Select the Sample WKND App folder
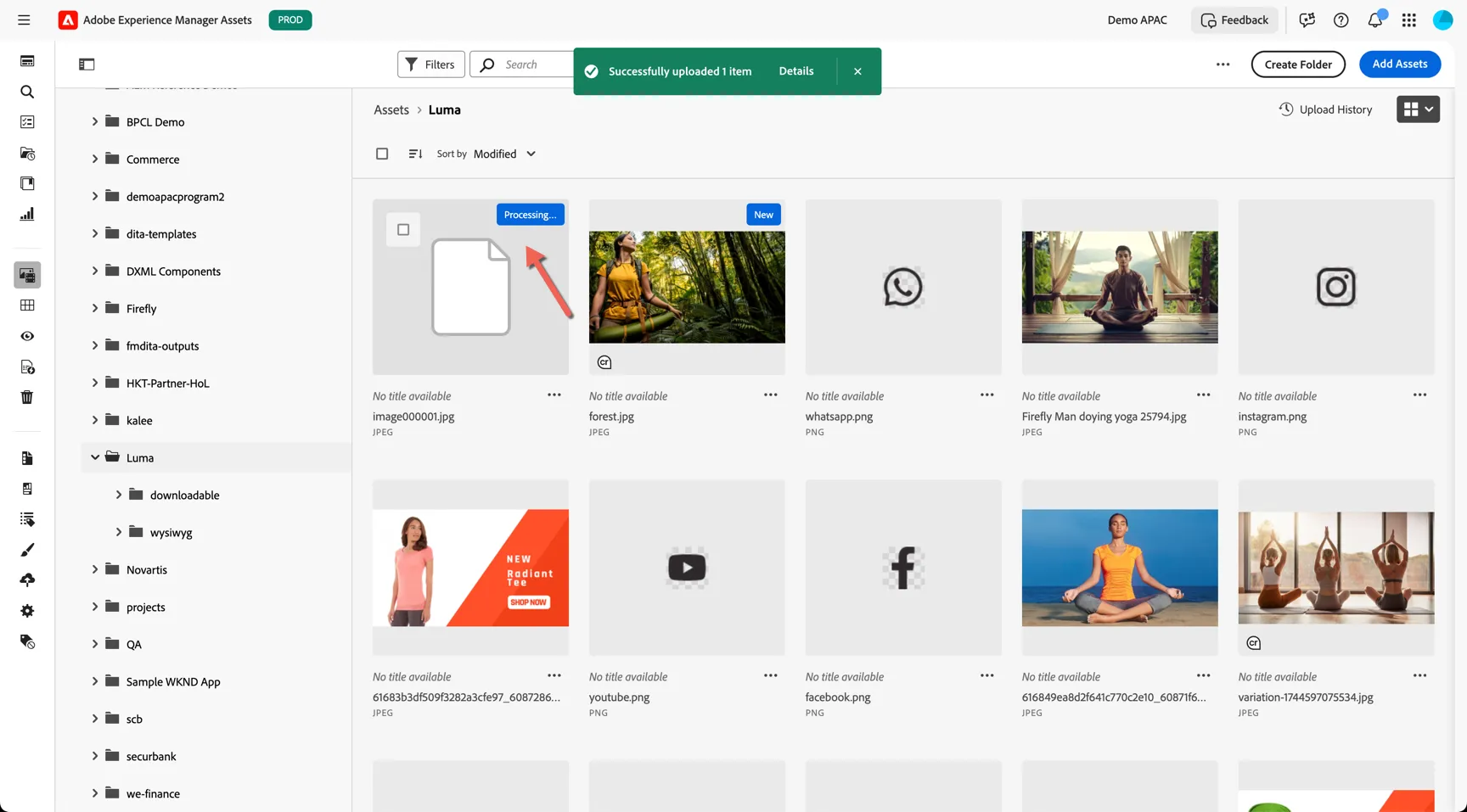This screenshot has height=812, width=1467. pos(173,682)
